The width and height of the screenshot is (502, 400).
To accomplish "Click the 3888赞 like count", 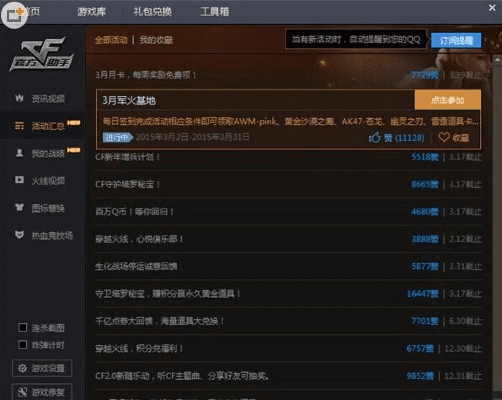I will coord(424,239).
